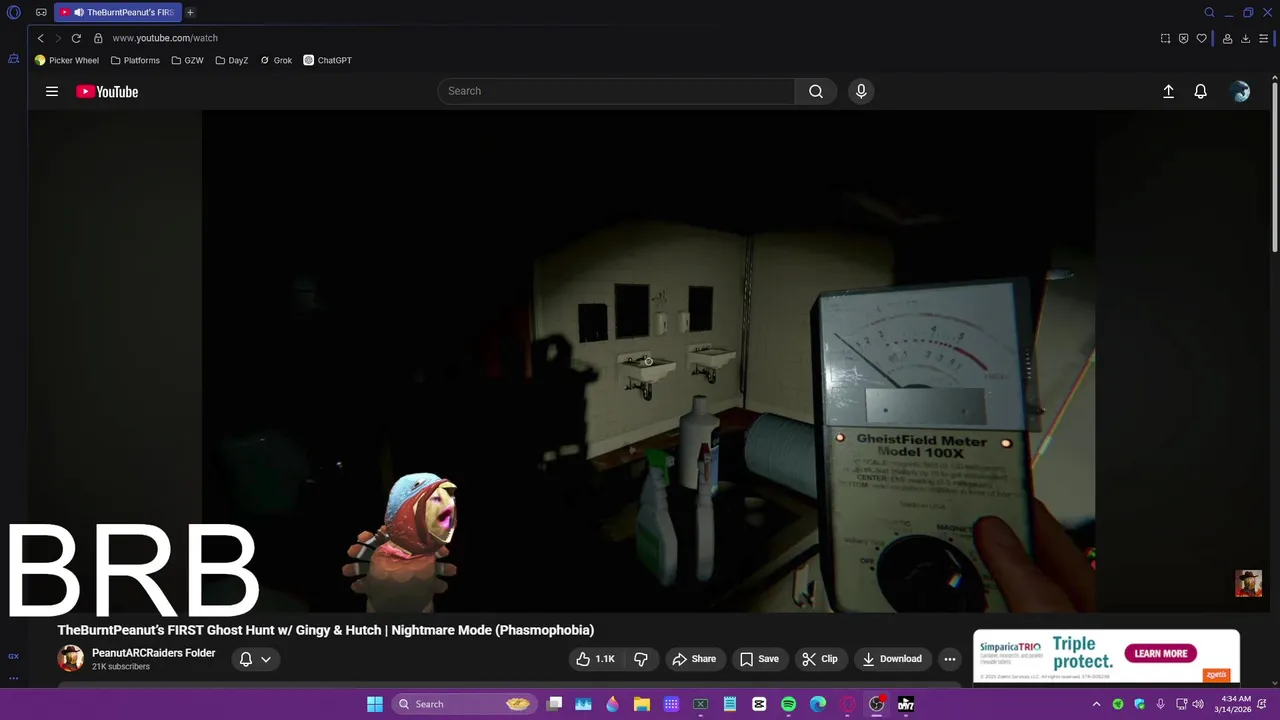Image resolution: width=1280 pixels, height=720 pixels.
Task: Open GX Control in the sidebar
Action: tap(13, 656)
